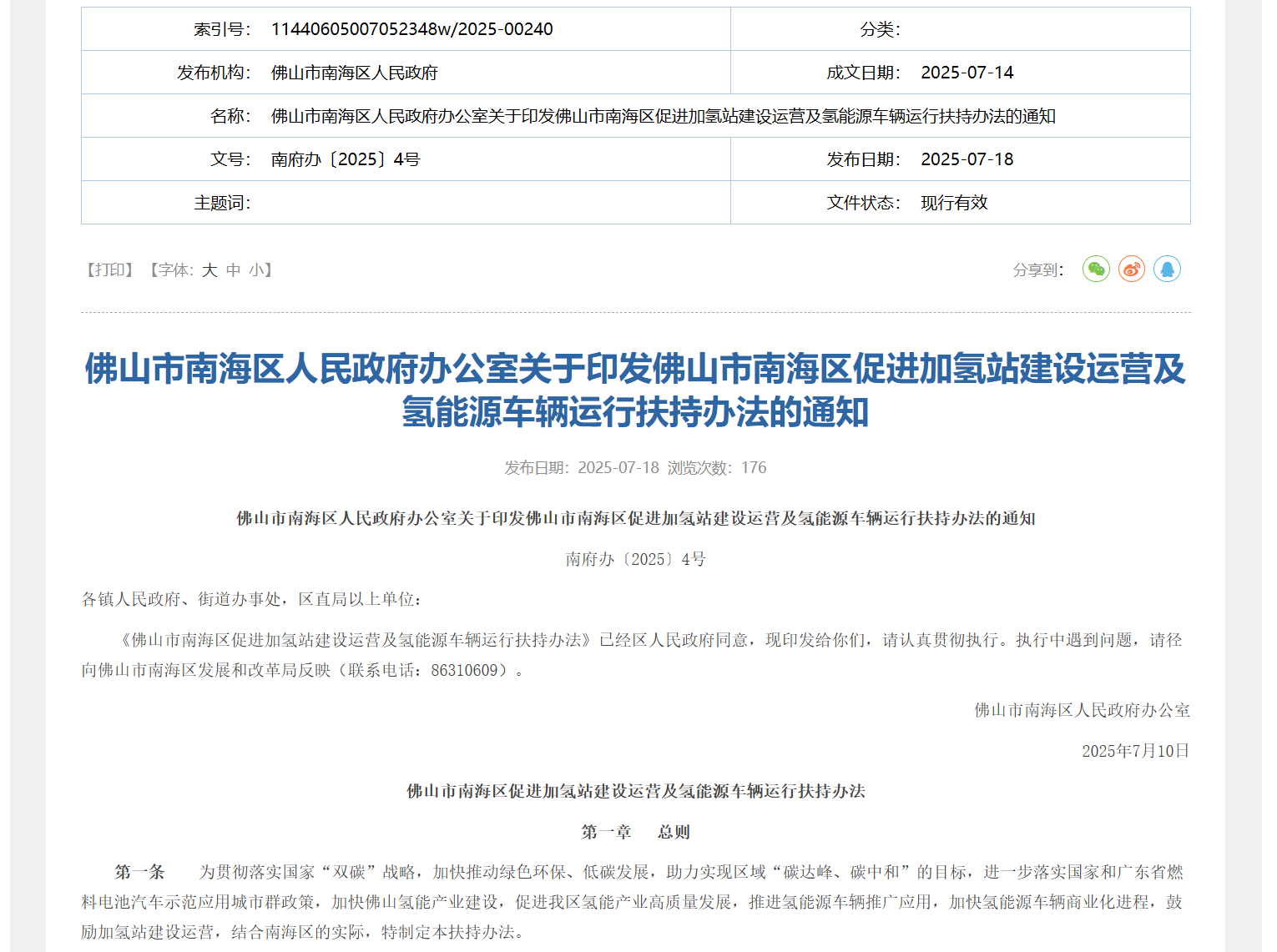Click the 分享到 share label
The width and height of the screenshot is (1277, 952).
(x=1033, y=269)
